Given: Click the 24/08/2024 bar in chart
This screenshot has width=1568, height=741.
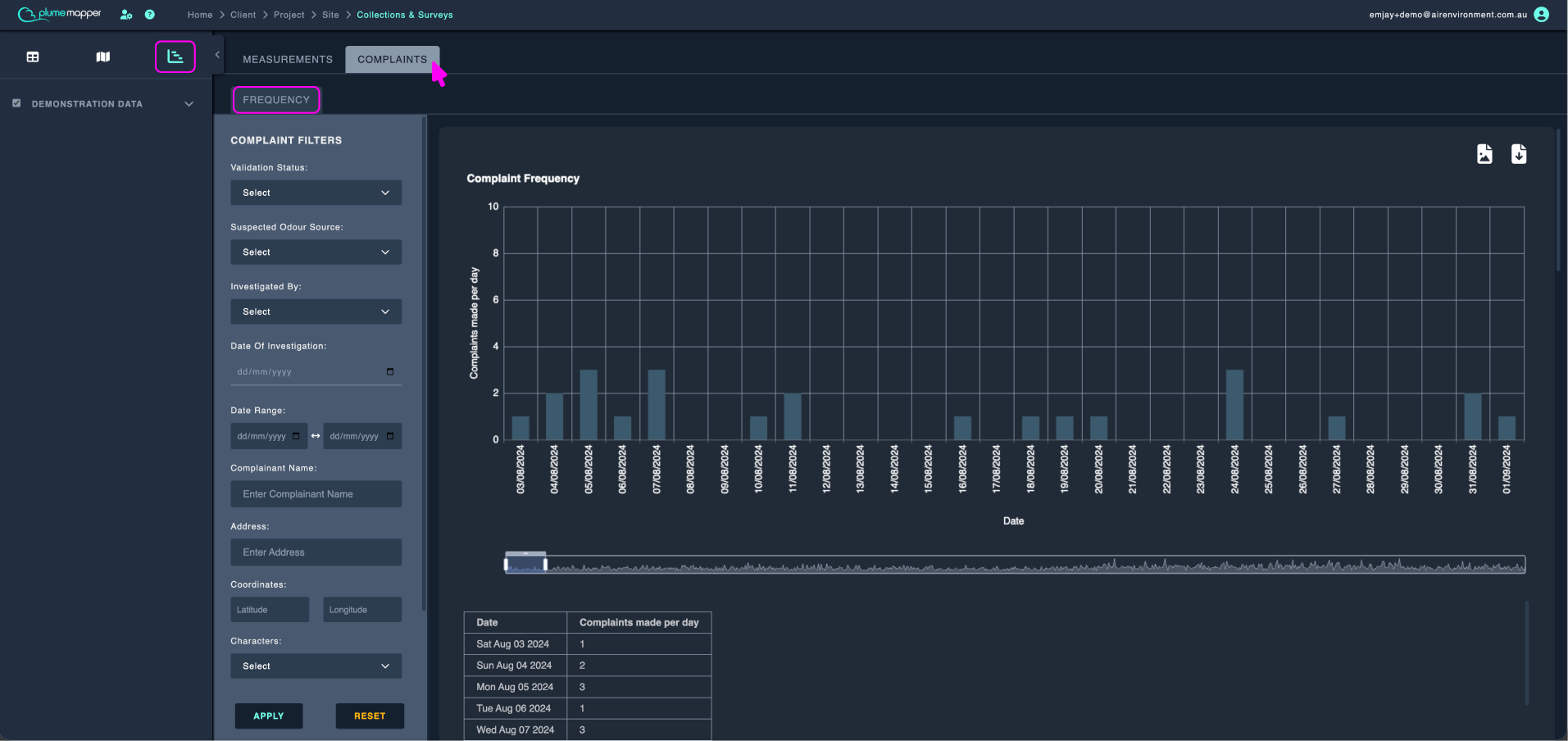Looking at the screenshot, I should point(1234,405).
